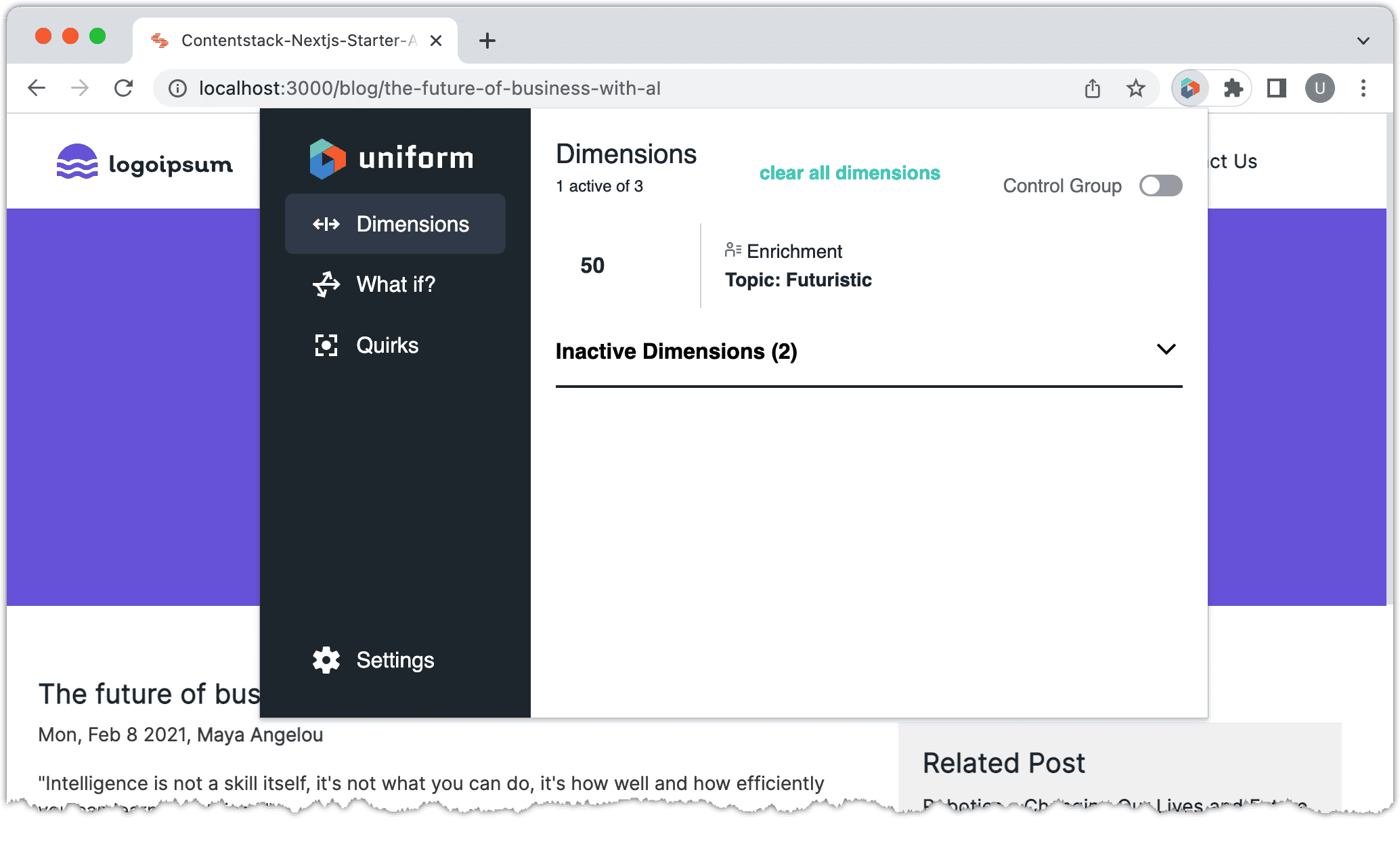
Task: Open the extensions puzzle-piece menu
Action: pos(1233,88)
